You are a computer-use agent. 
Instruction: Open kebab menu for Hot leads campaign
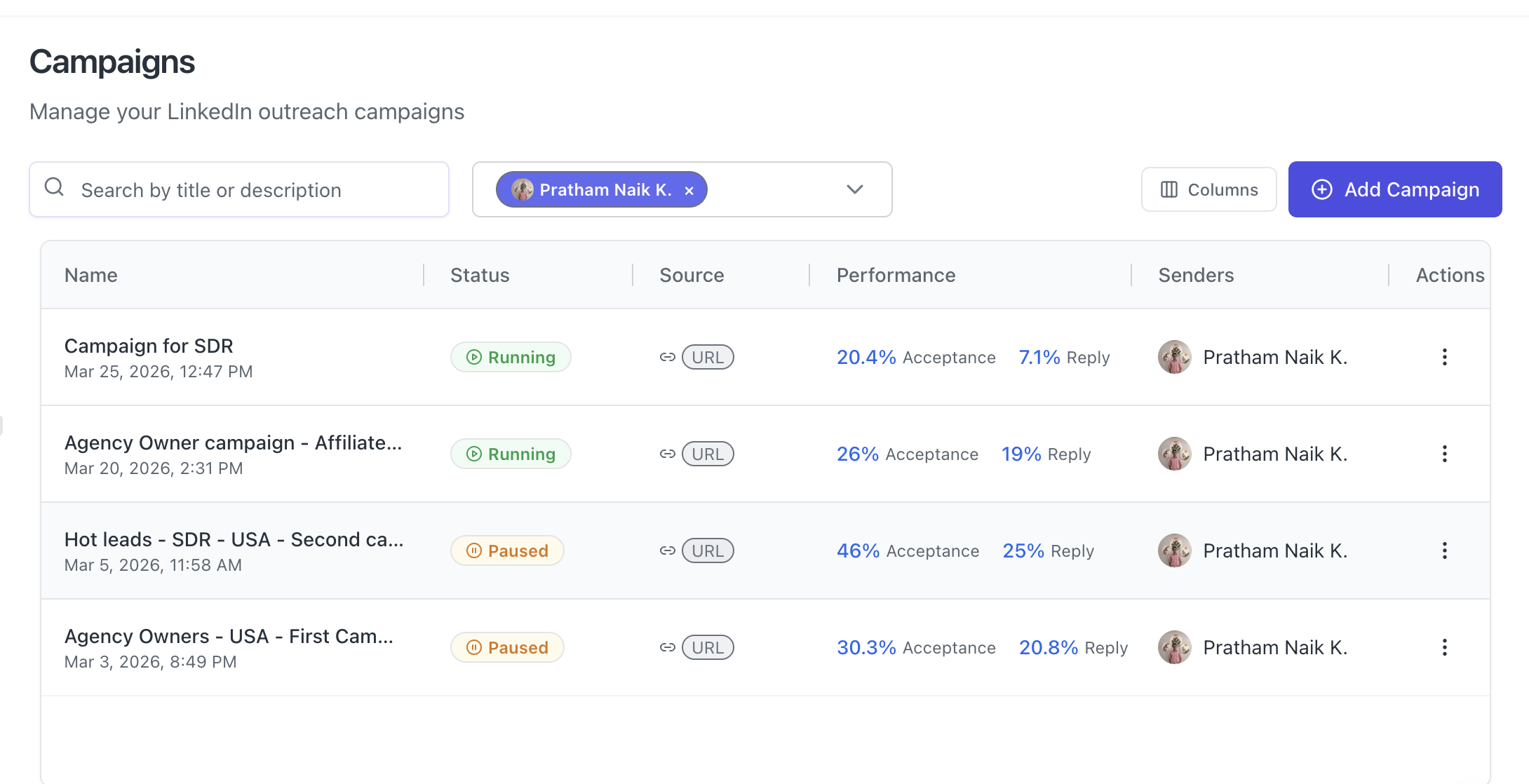tap(1444, 550)
